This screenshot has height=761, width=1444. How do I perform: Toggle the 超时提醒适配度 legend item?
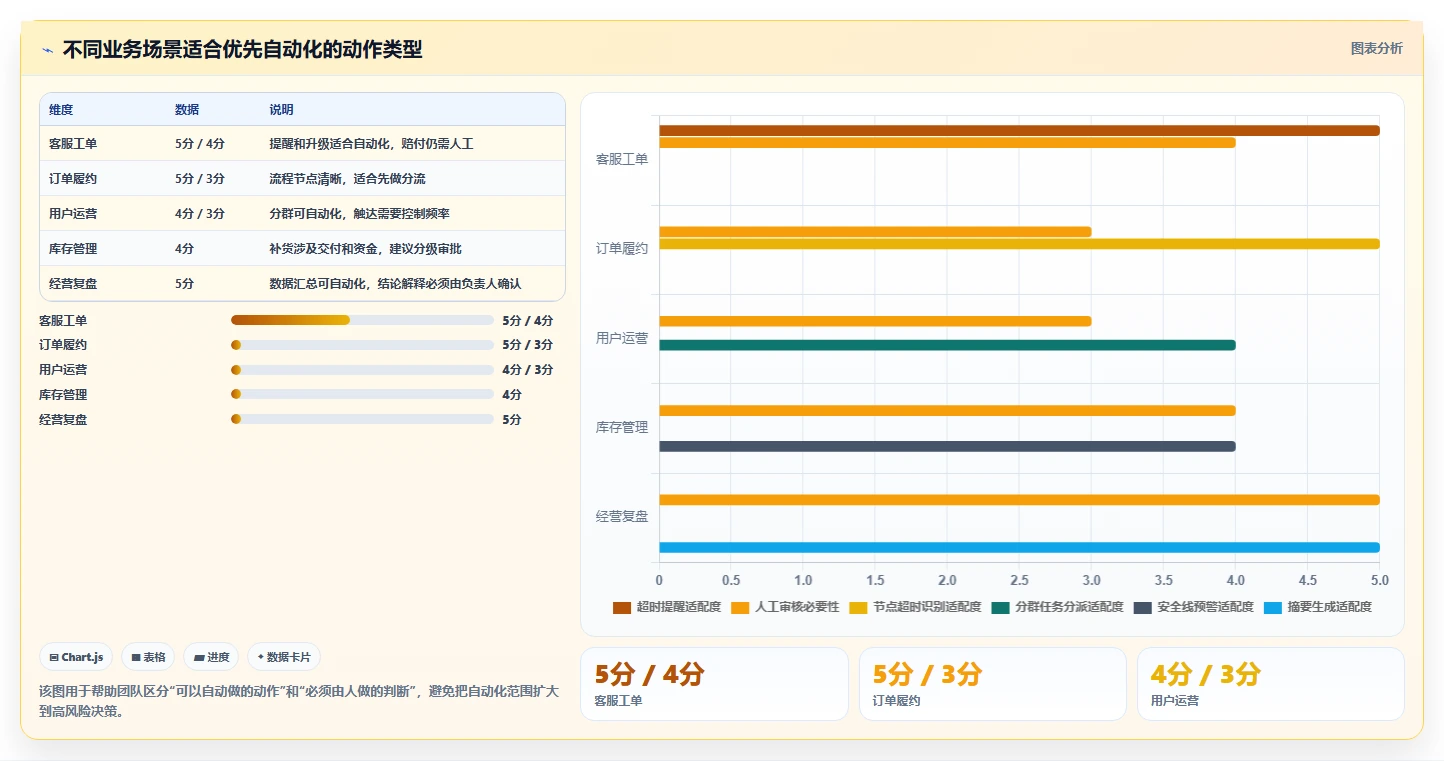pos(666,607)
